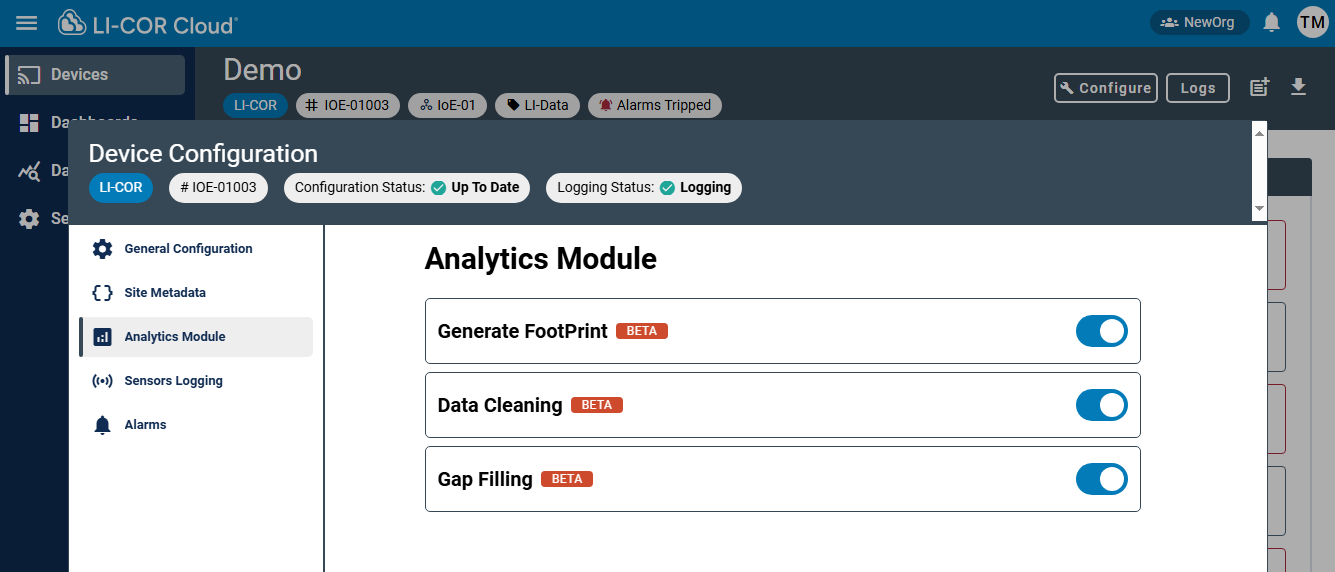Screen dimensions: 1335x572
Task: Open the hamburger navigation menu
Action: click(x=27, y=23)
